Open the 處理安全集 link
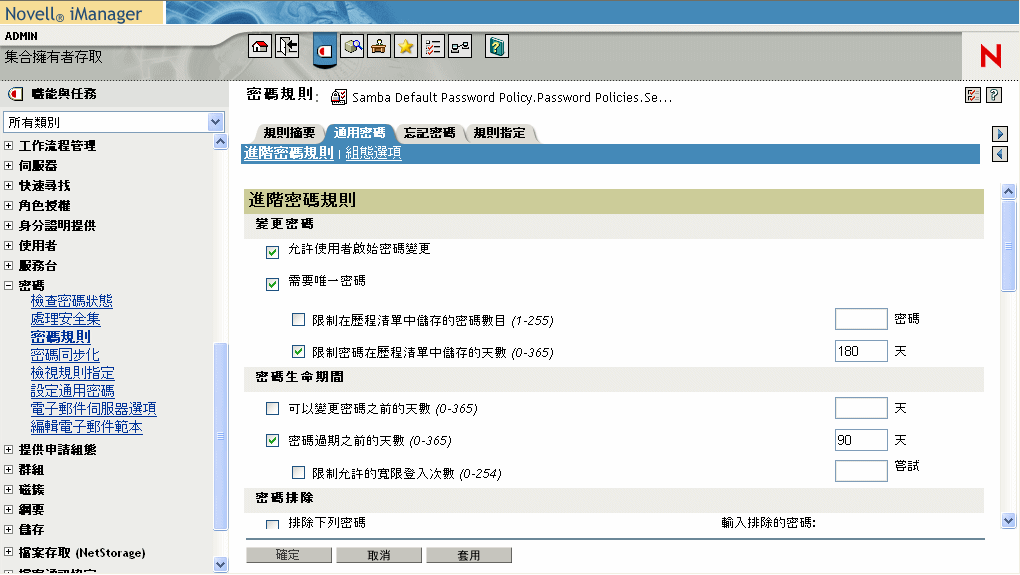 click(65, 319)
